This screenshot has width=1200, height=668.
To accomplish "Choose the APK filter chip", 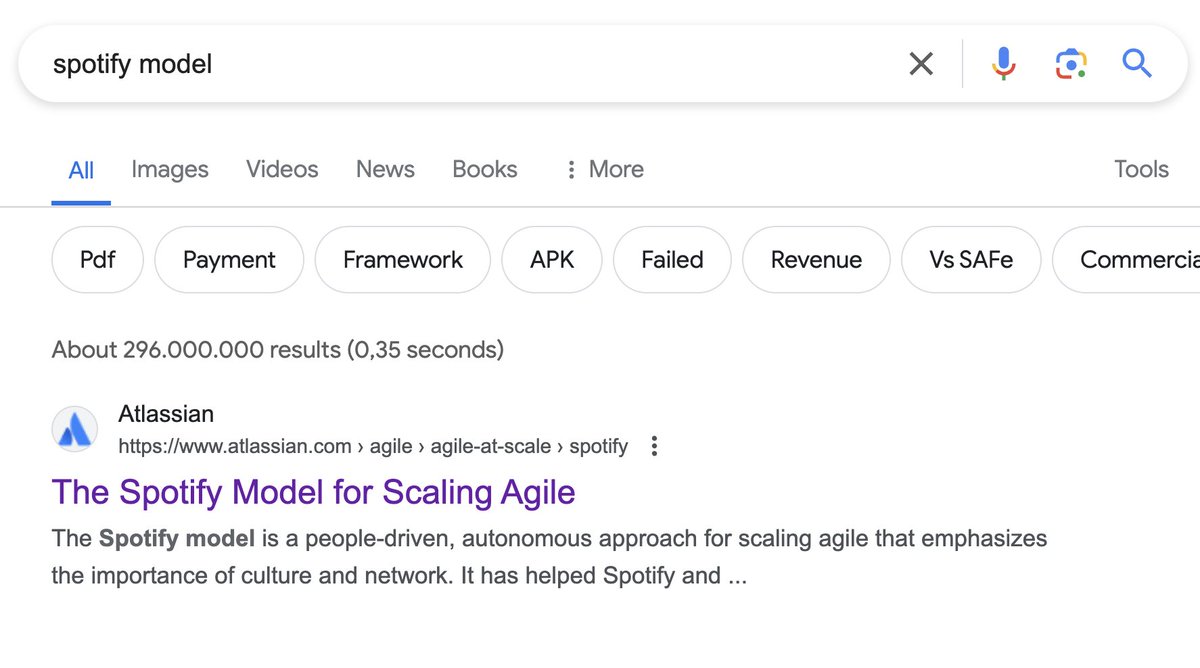I will pos(552,260).
